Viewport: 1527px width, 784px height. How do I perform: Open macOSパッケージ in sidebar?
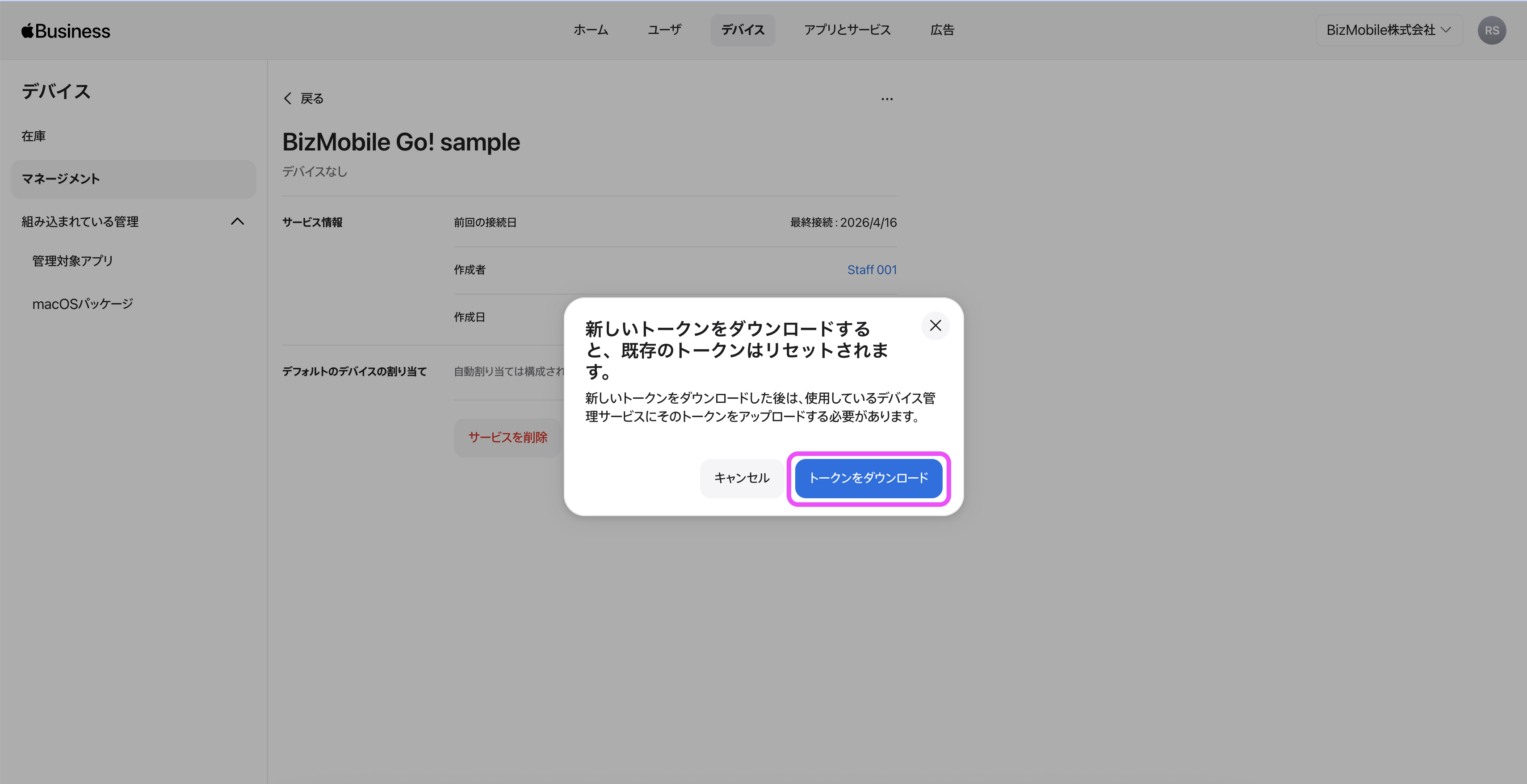tap(82, 304)
